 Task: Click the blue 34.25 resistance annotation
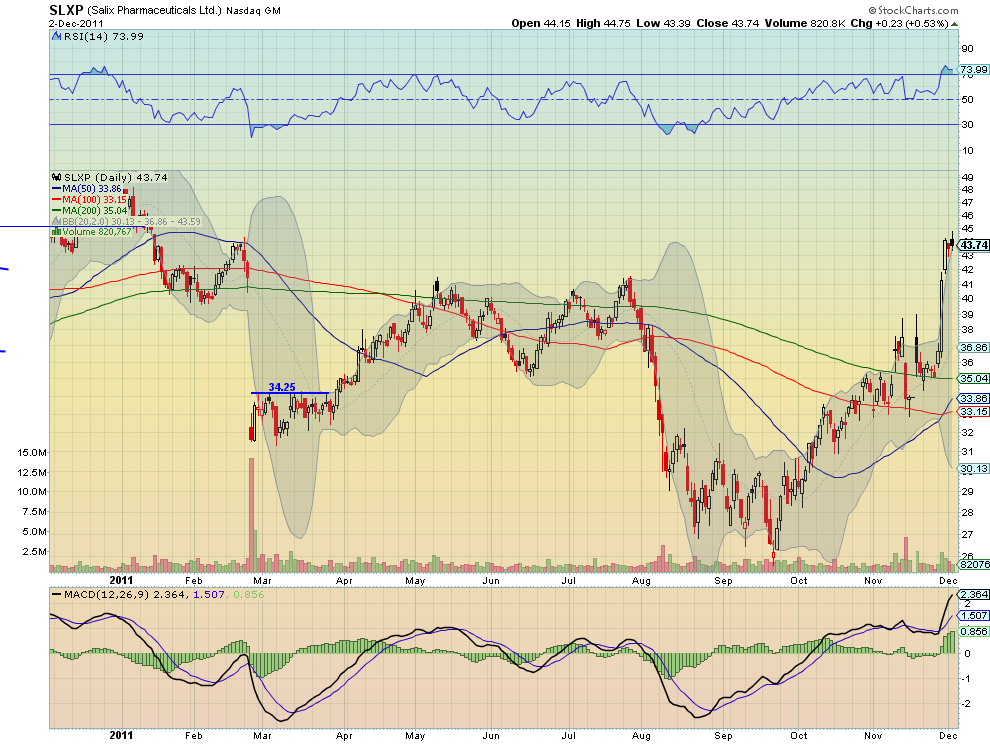(282, 387)
